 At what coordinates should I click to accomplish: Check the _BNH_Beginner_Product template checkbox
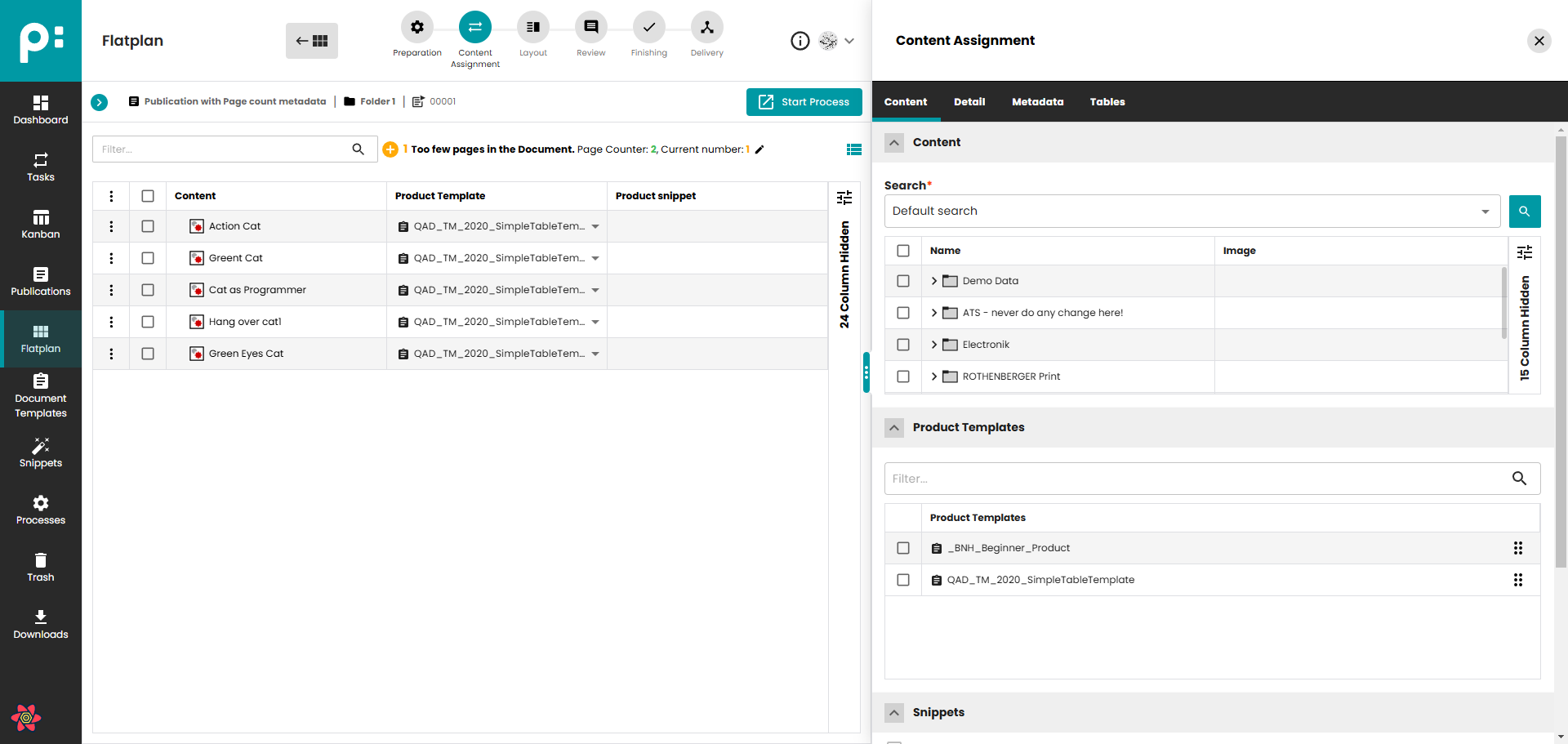pos(902,548)
